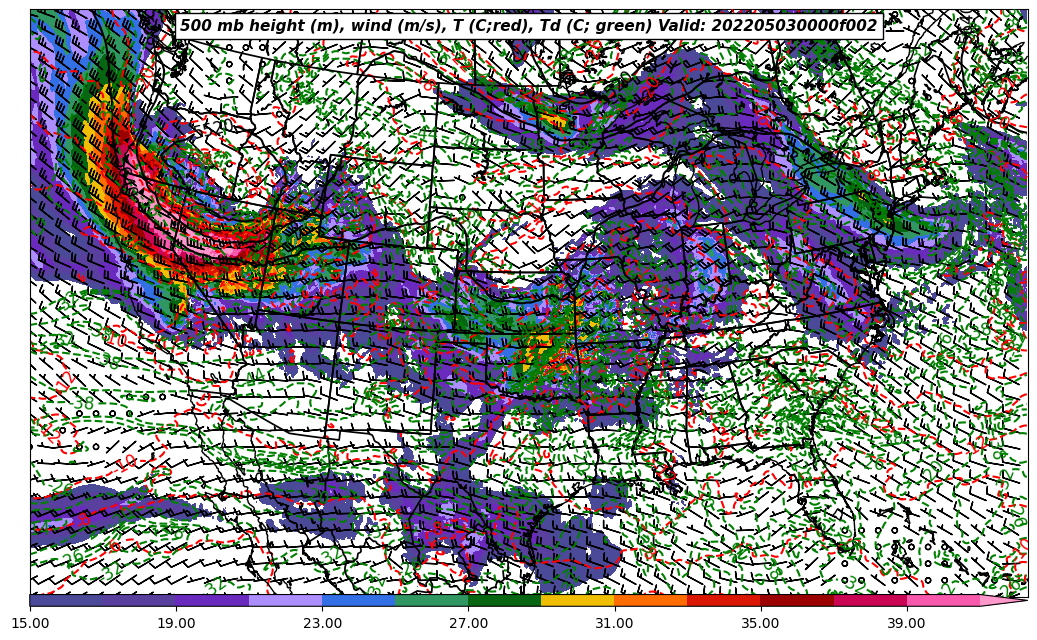Click the 23.00 colorbar tick label
The width and height of the screenshot is (1037, 640).
tap(322, 623)
